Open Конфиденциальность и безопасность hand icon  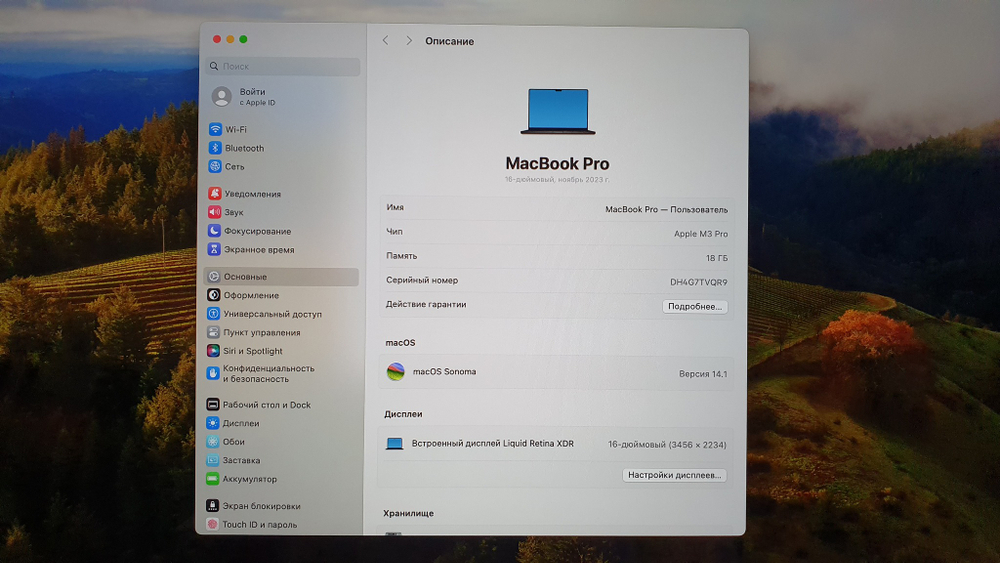[x=214, y=373]
